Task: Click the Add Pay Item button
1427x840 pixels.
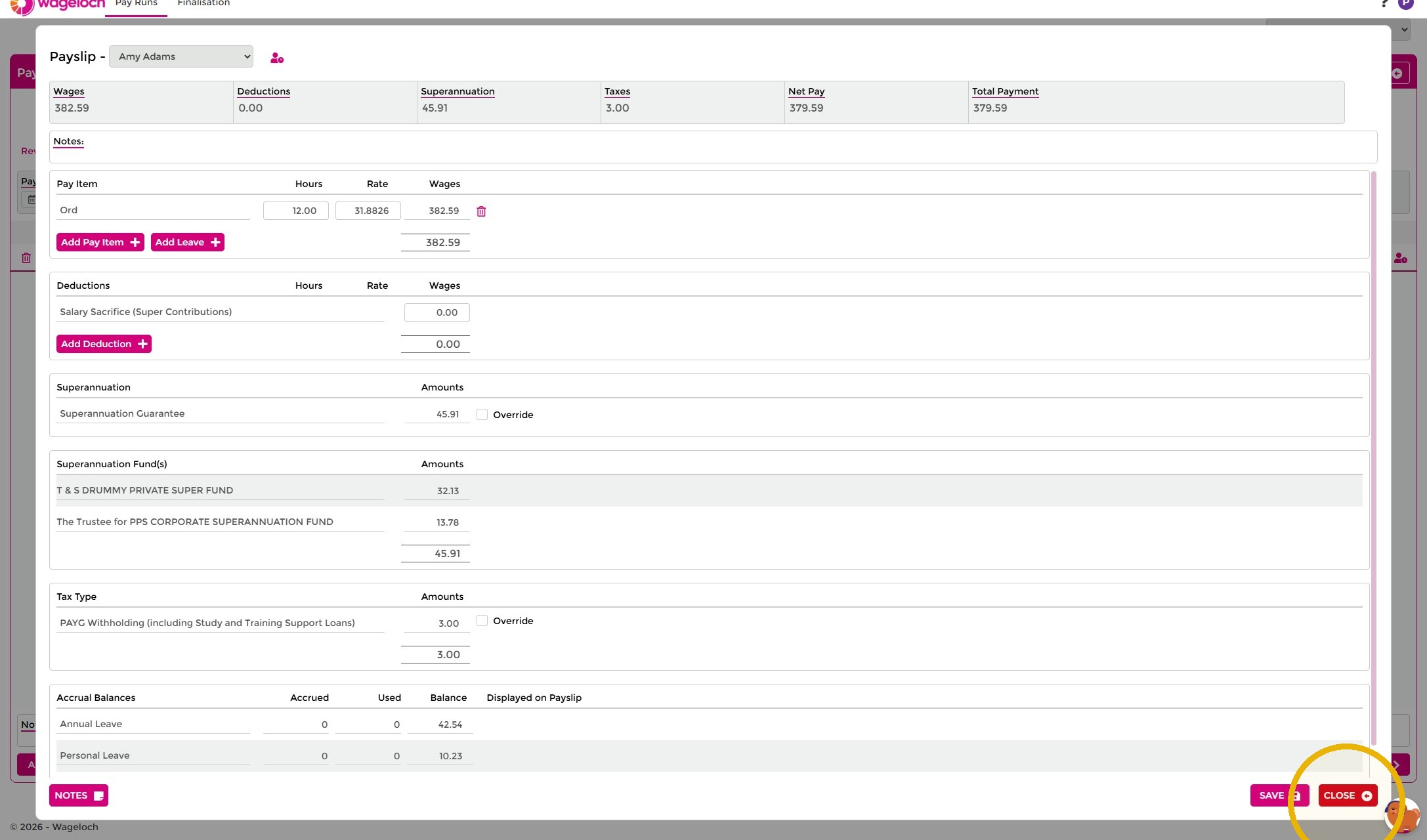Action: point(100,242)
